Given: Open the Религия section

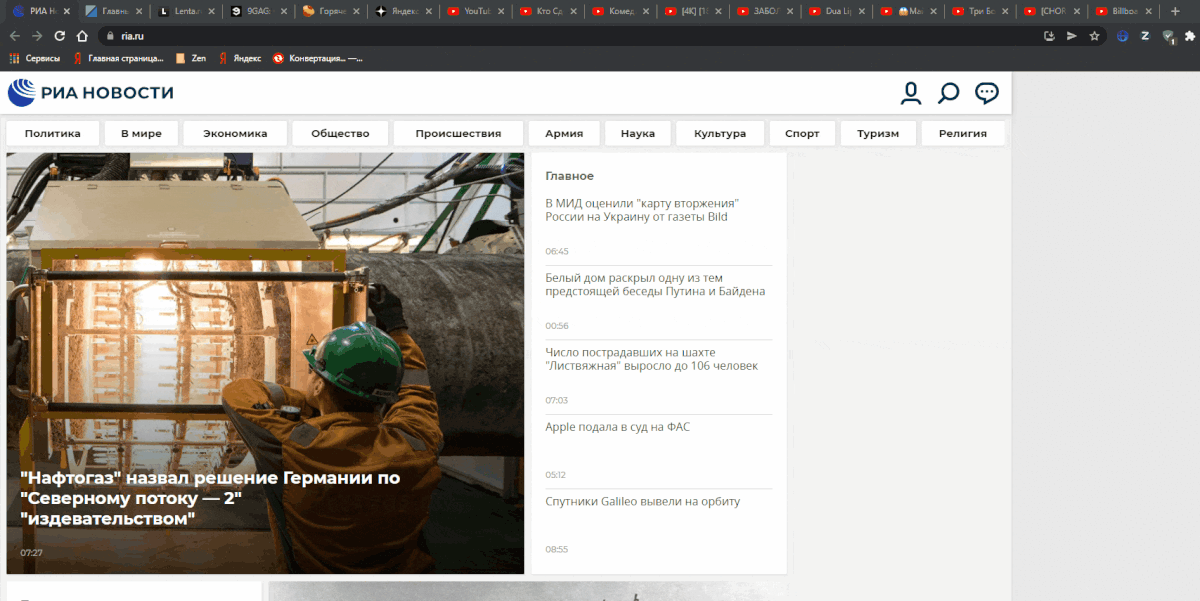Looking at the screenshot, I should click(963, 133).
